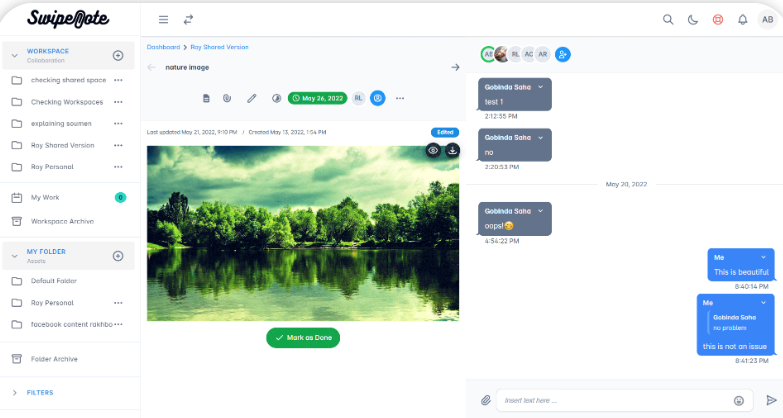Viewport: 783px width, 418px height.
Task: Open checking shared space folder
Action: pos(68,80)
